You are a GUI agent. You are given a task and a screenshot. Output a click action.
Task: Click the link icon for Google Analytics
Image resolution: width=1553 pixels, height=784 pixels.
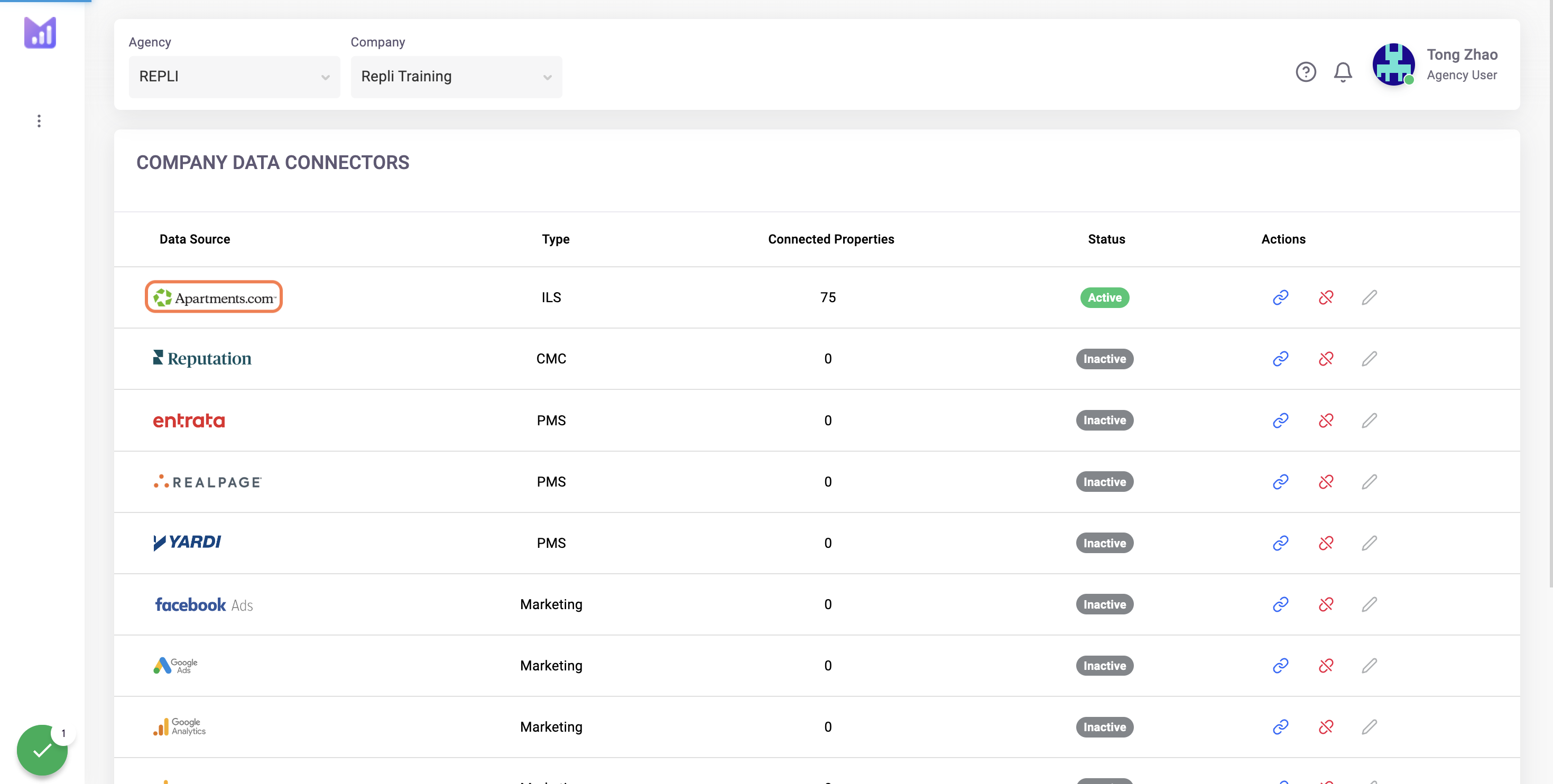coord(1280,727)
